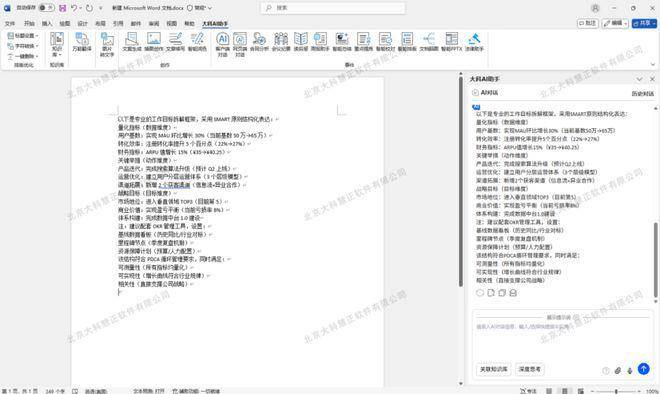Open the user account icon
Image resolution: width=660 pixels, height=394 pixels.
click(x=595, y=8)
